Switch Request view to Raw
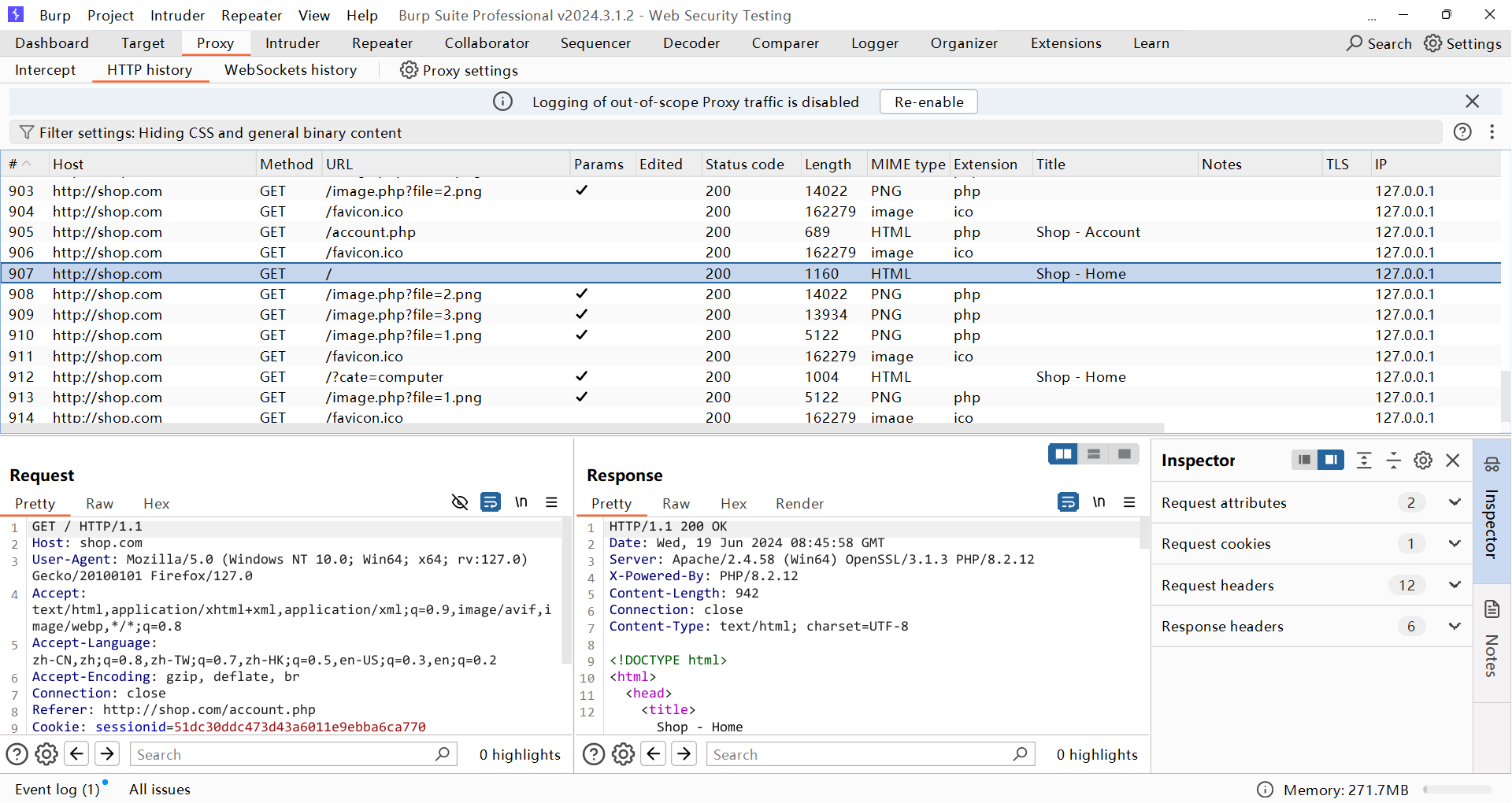Image resolution: width=1512 pixels, height=803 pixels. 99,504
